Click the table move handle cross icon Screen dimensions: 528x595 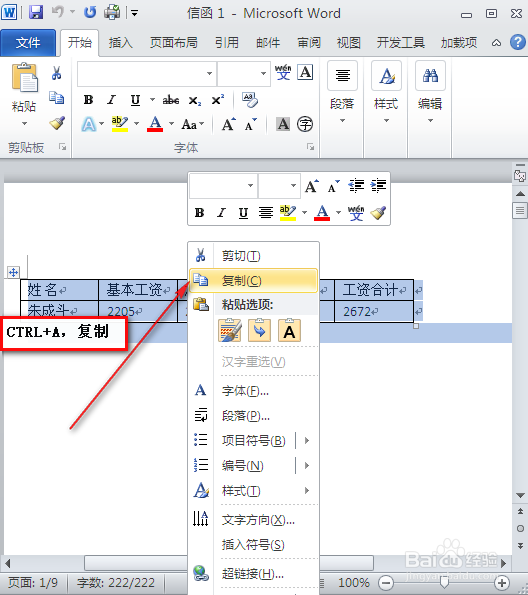[x=13, y=272]
